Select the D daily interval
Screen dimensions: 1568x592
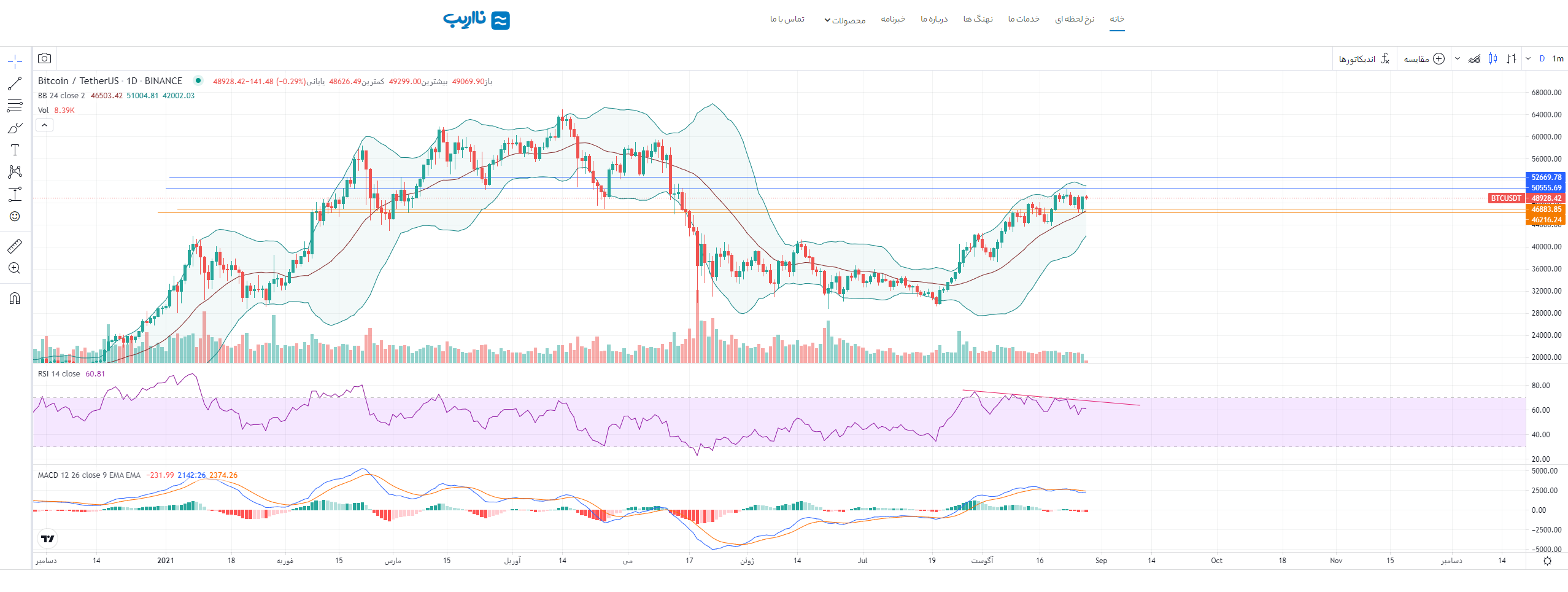(1542, 58)
